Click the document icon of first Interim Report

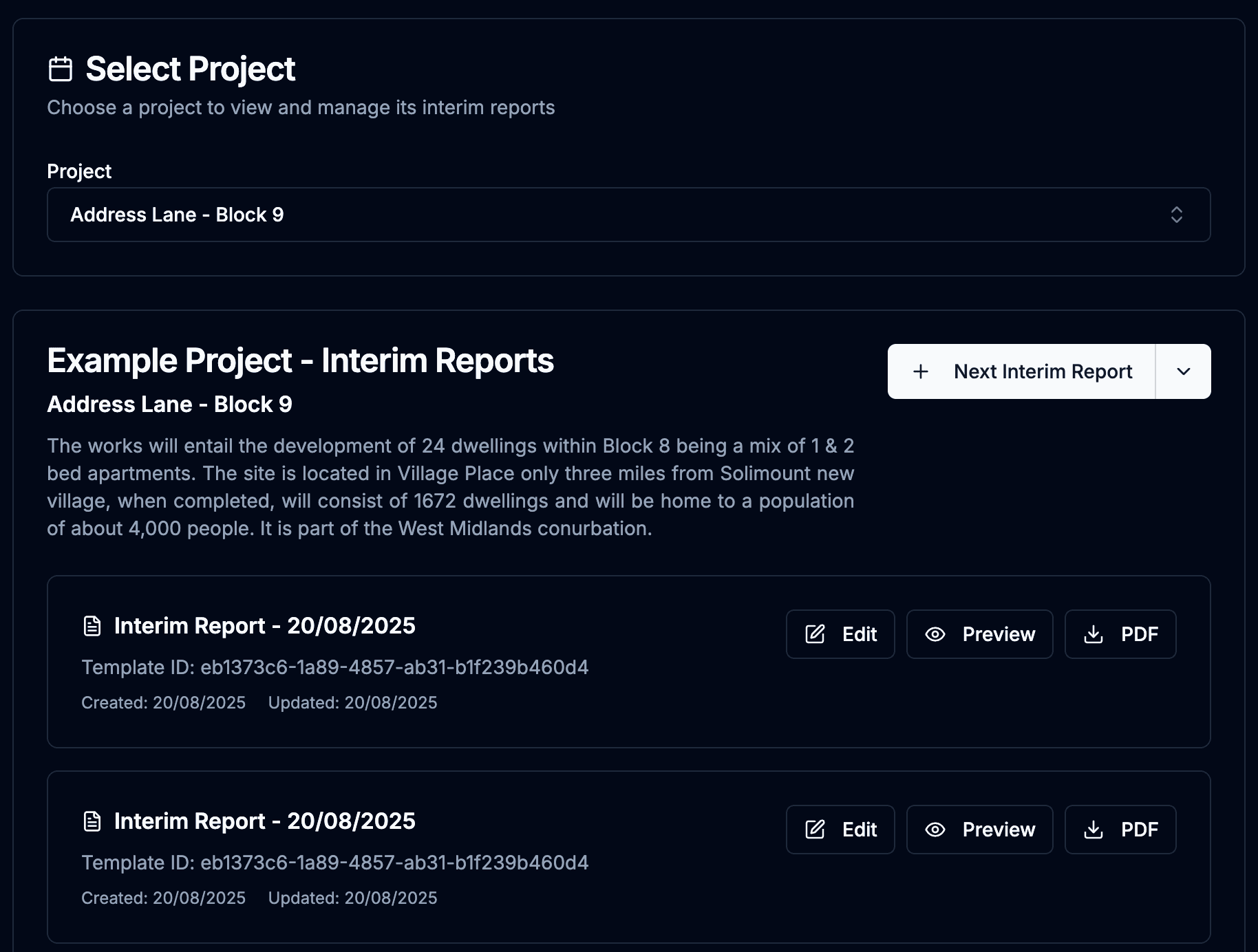pos(92,626)
